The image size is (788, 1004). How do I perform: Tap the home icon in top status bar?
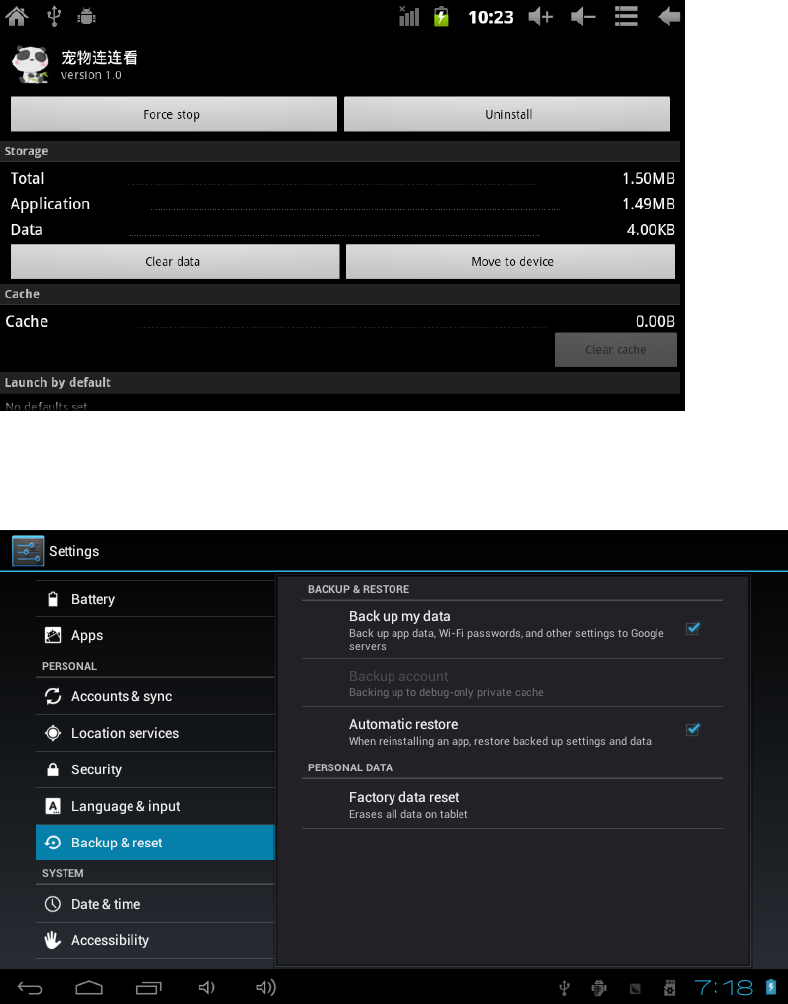point(17,15)
